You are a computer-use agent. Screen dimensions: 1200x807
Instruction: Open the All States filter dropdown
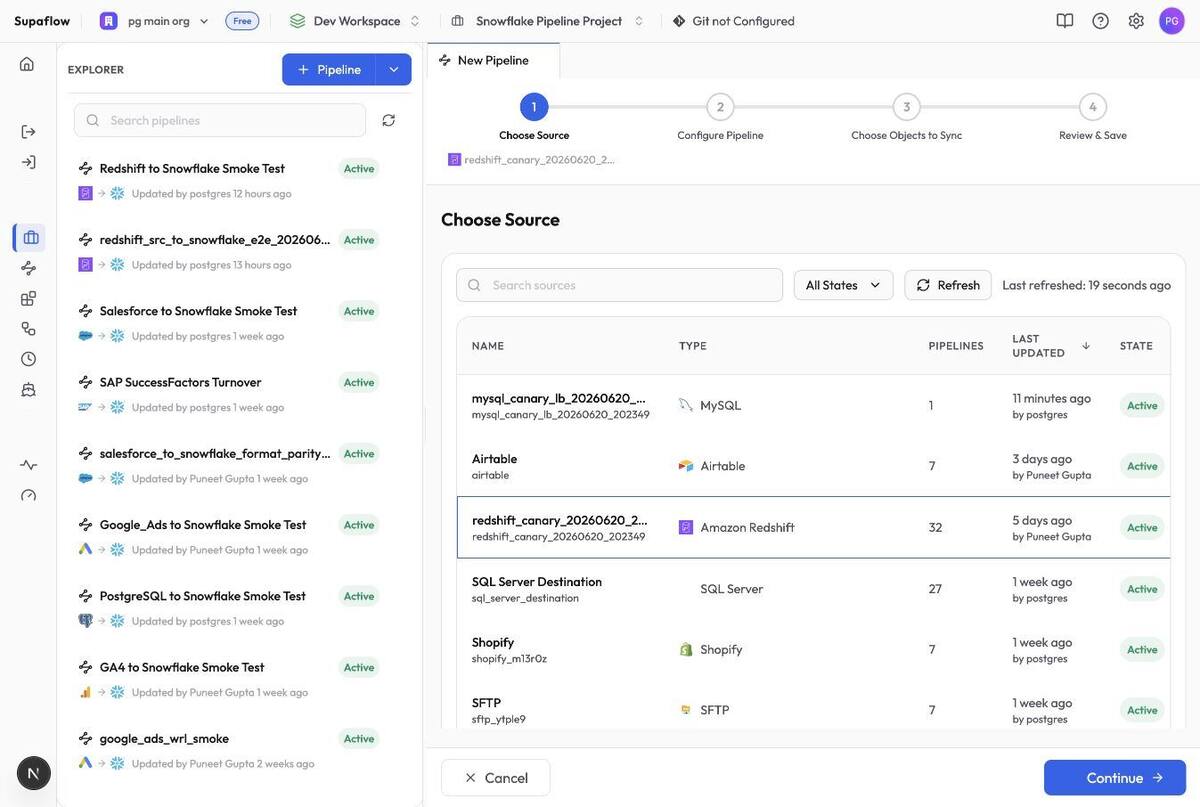click(843, 285)
